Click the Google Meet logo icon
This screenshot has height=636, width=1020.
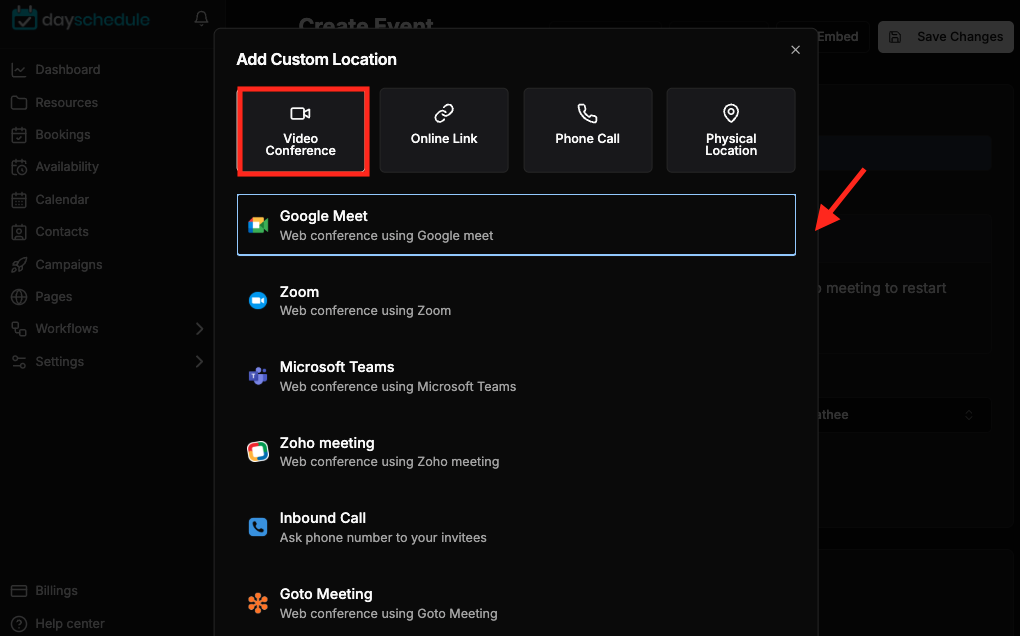(x=258, y=225)
